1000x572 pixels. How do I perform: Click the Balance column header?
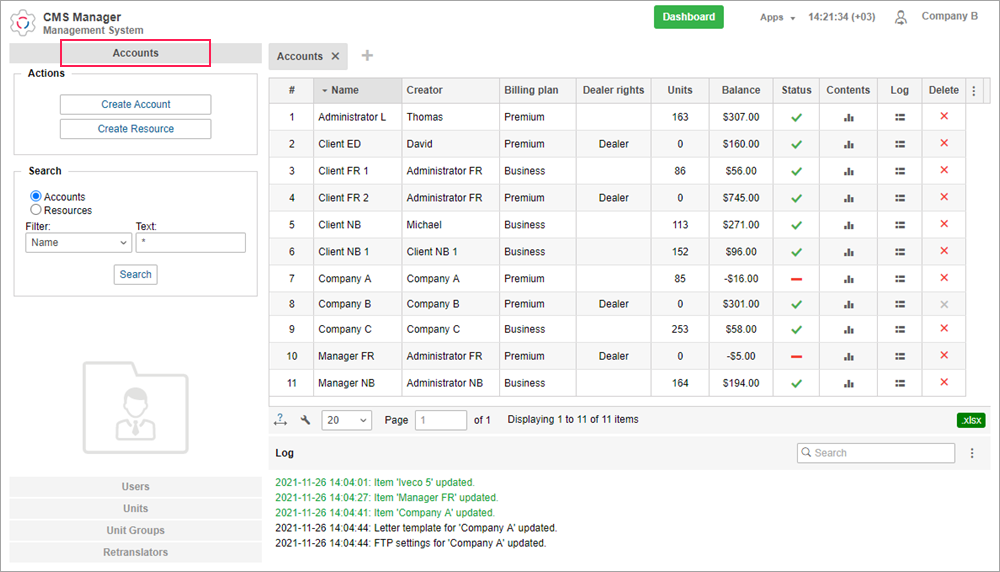[740, 91]
